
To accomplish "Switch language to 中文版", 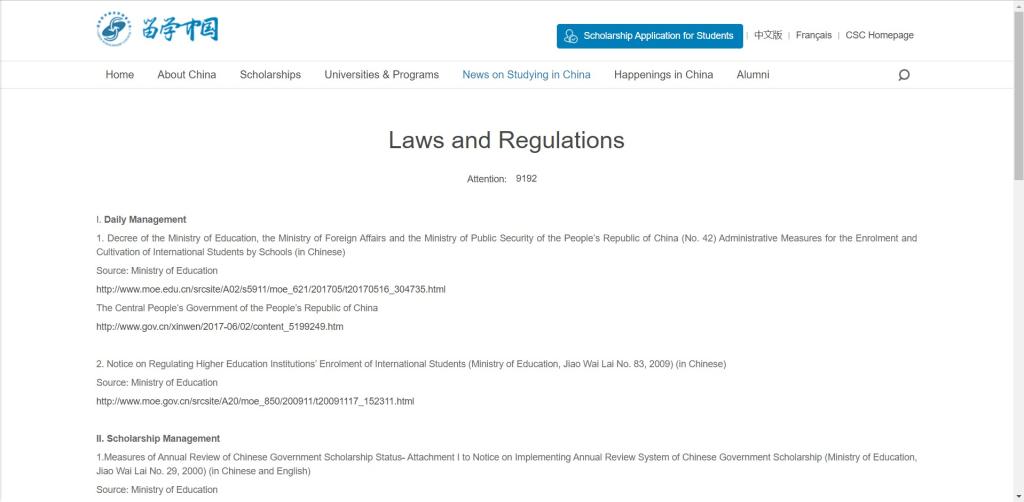I will [x=768, y=36].
